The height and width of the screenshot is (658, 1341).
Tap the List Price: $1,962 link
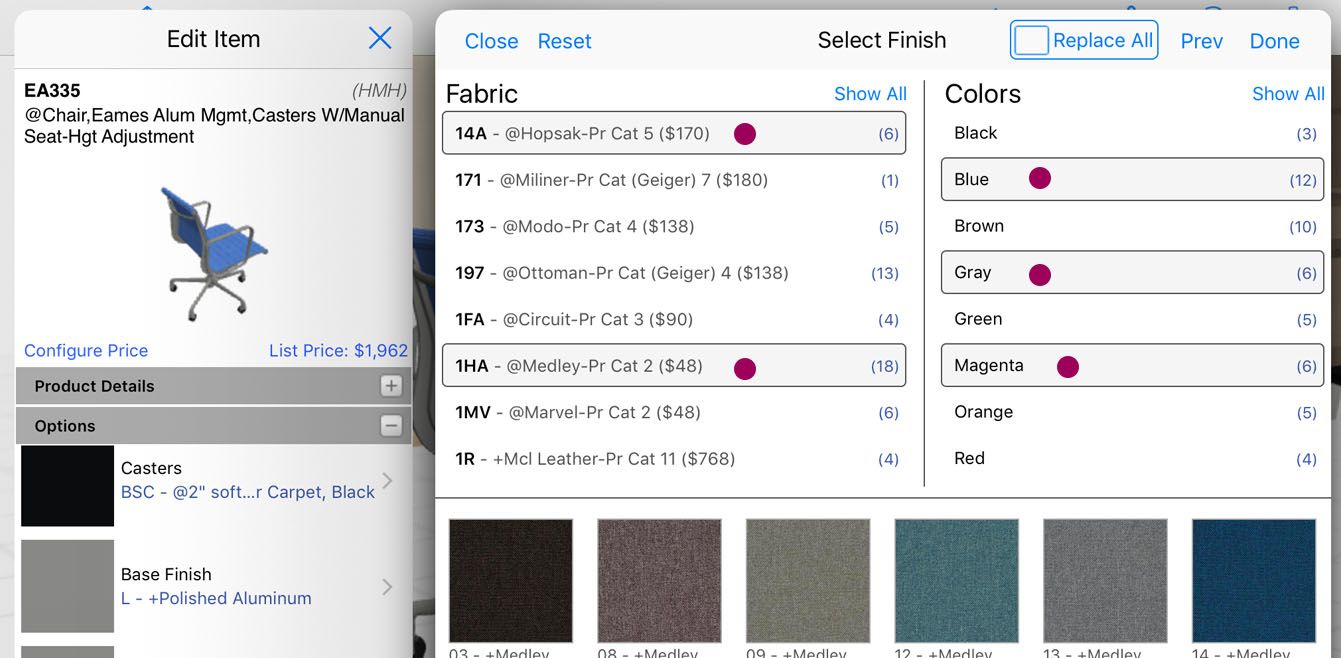coord(338,351)
